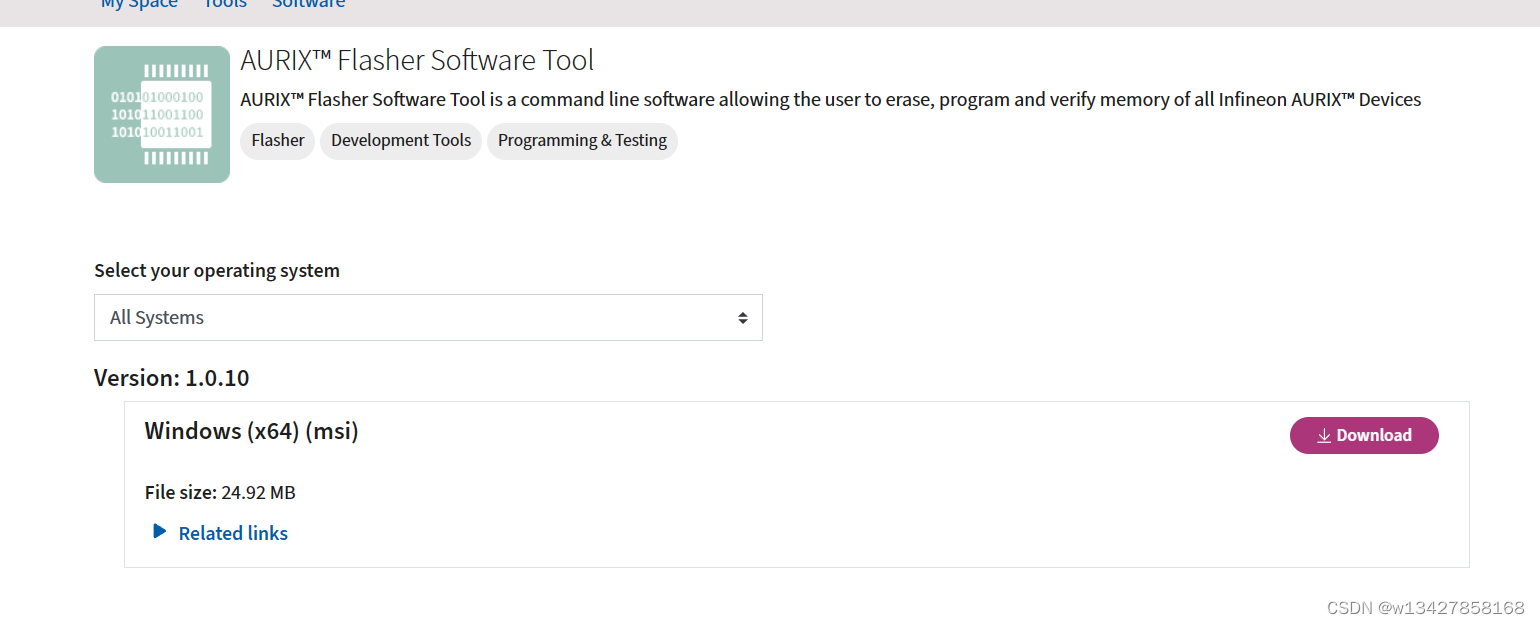The height and width of the screenshot is (624, 1540).
Task: Click the AURIX Flasher Software Tool title
Action: coord(417,61)
